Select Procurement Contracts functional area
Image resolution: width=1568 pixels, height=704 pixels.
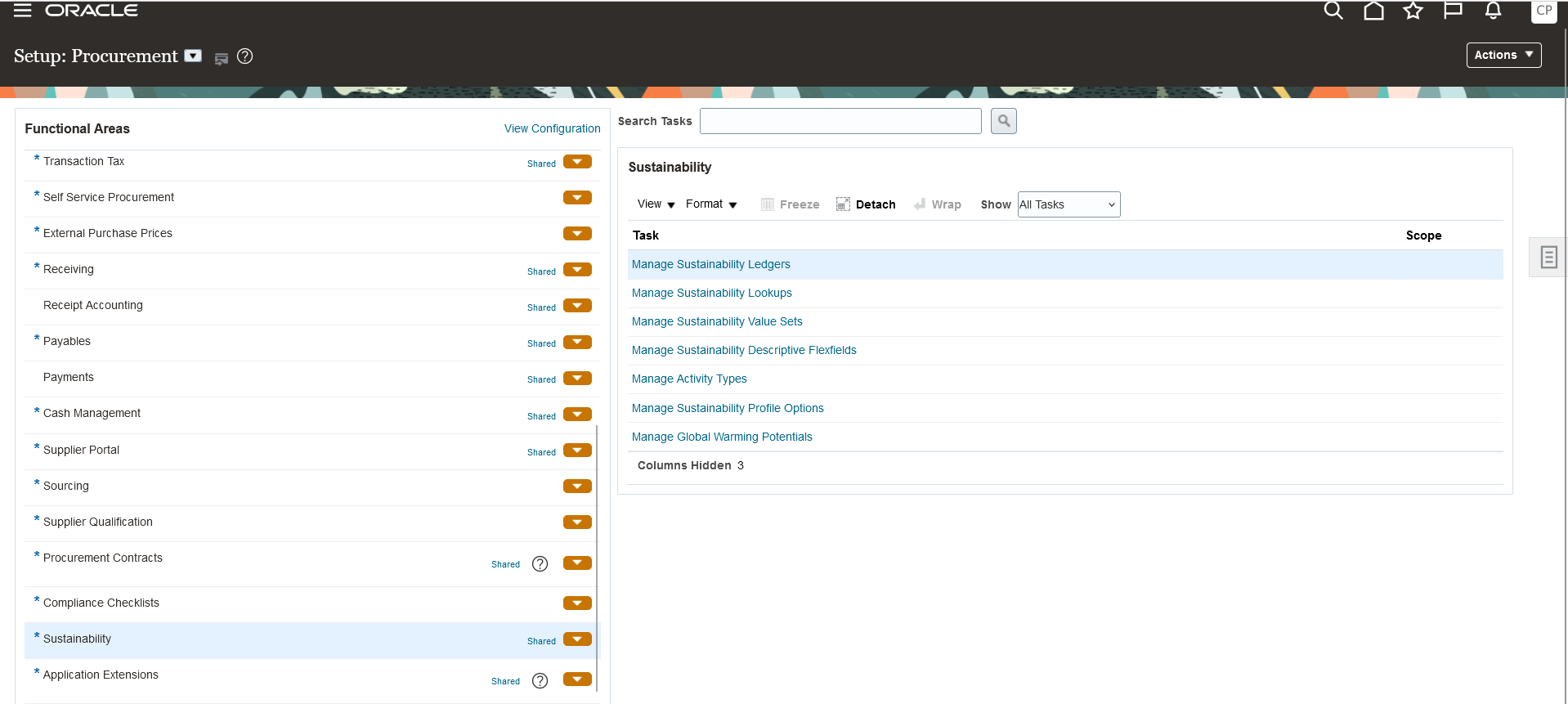coord(103,558)
